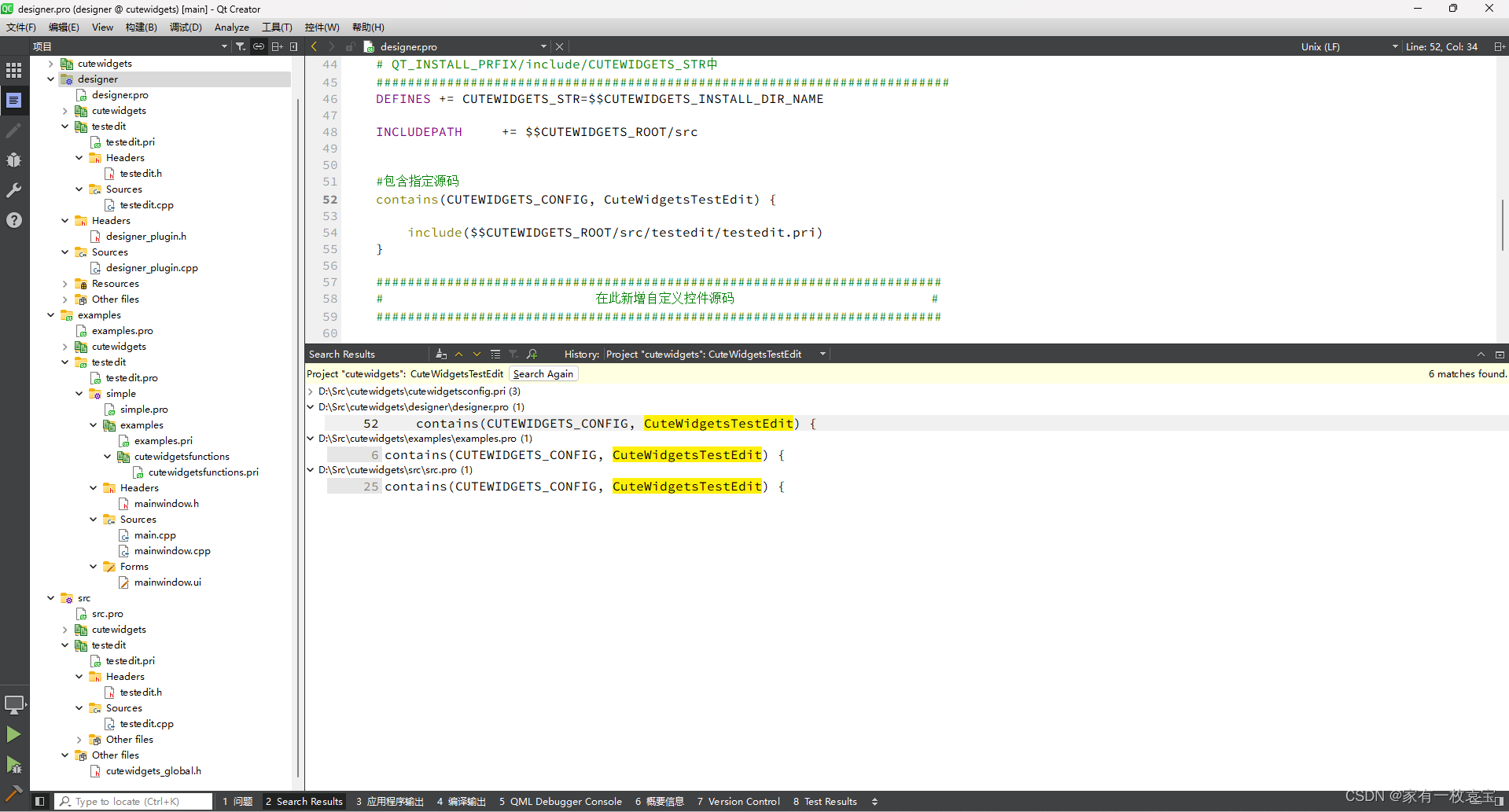
Task: Open 7 Version Control pane
Action: point(738,801)
